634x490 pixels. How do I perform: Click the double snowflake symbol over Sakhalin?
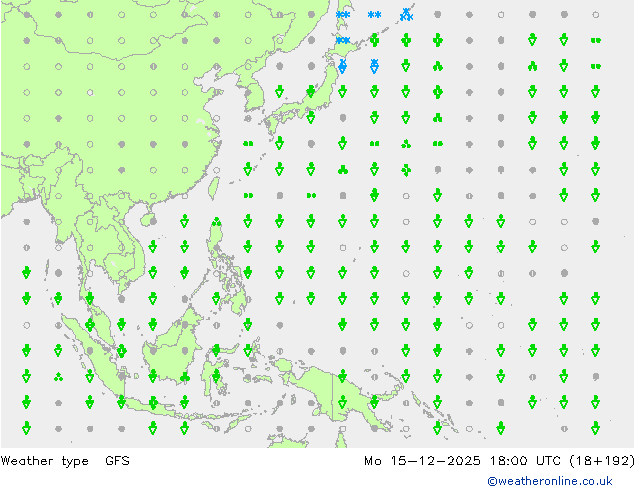pos(343,15)
